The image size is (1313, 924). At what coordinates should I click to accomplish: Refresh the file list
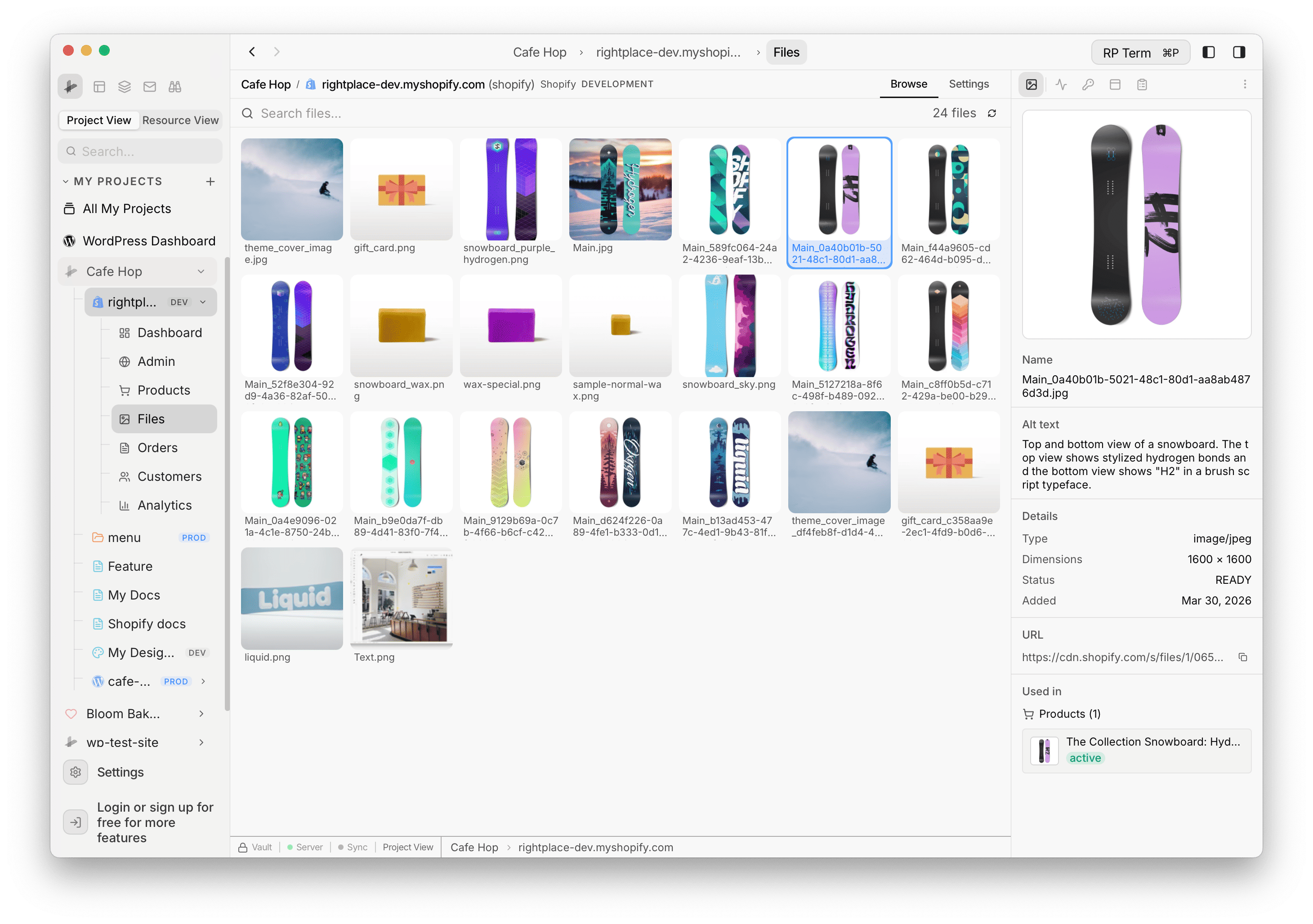point(992,113)
